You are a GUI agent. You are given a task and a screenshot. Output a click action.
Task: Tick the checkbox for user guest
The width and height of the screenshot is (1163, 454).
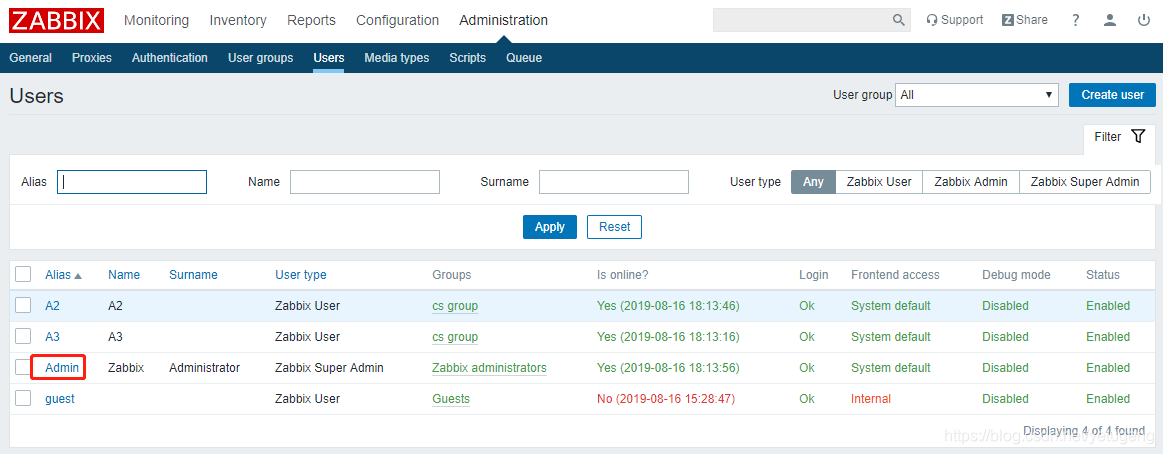23,398
